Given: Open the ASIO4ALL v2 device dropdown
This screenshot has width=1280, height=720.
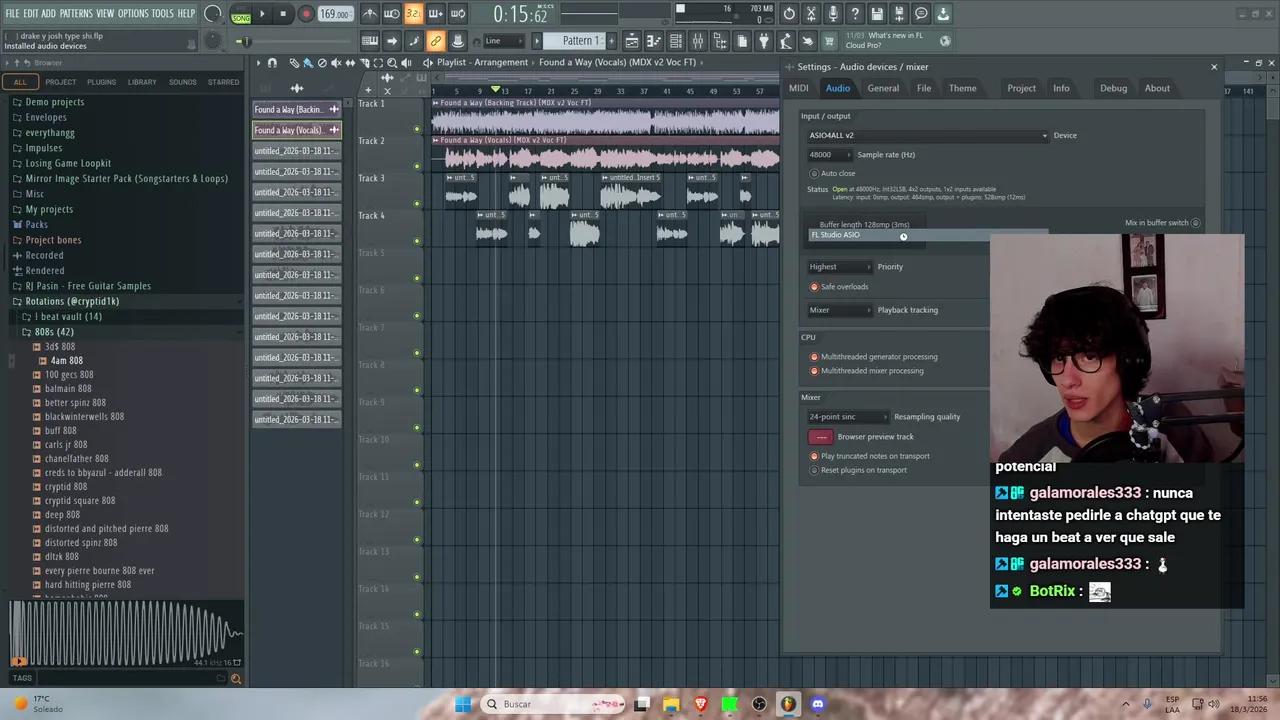Looking at the screenshot, I should click(x=927, y=136).
